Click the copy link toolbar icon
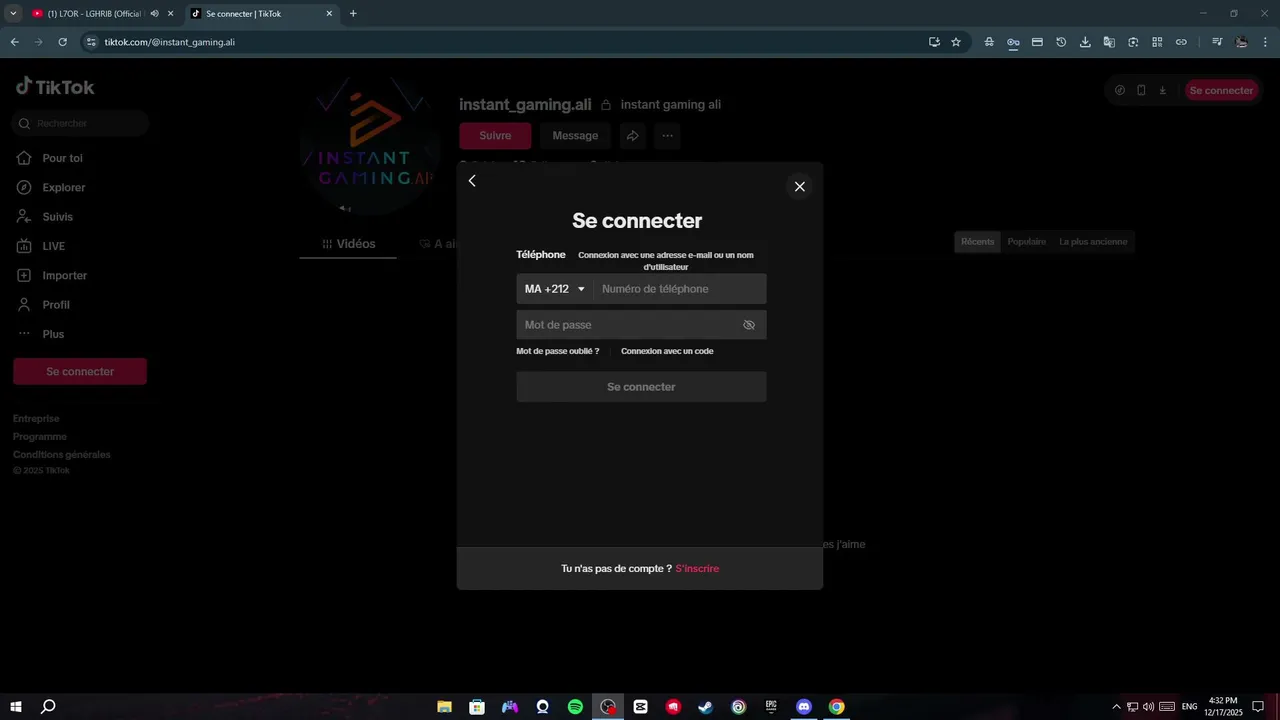The height and width of the screenshot is (720, 1280). click(1181, 42)
